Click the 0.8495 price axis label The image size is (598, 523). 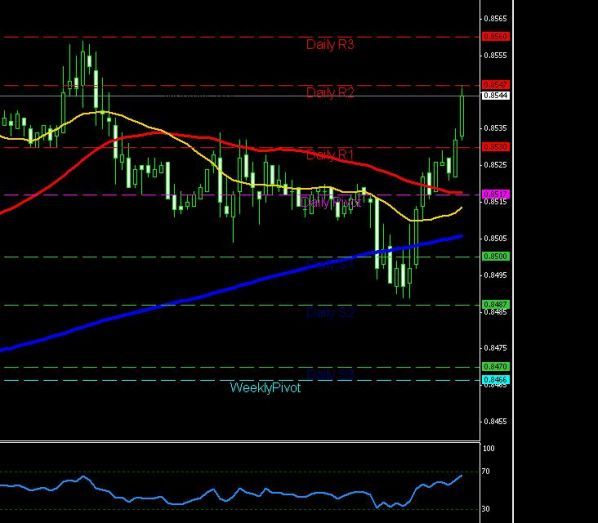[x=495, y=275]
